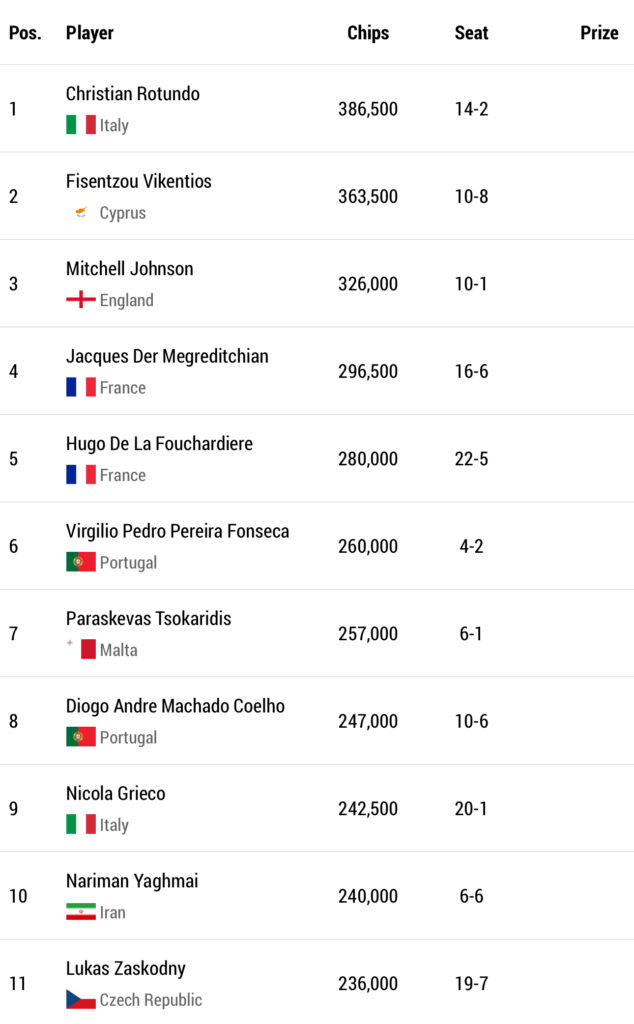Click France flag under Jacques Der Megreditchian
The height and width of the screenshot is (1024, 634).
pyautogui.click(x=81, y=387)
